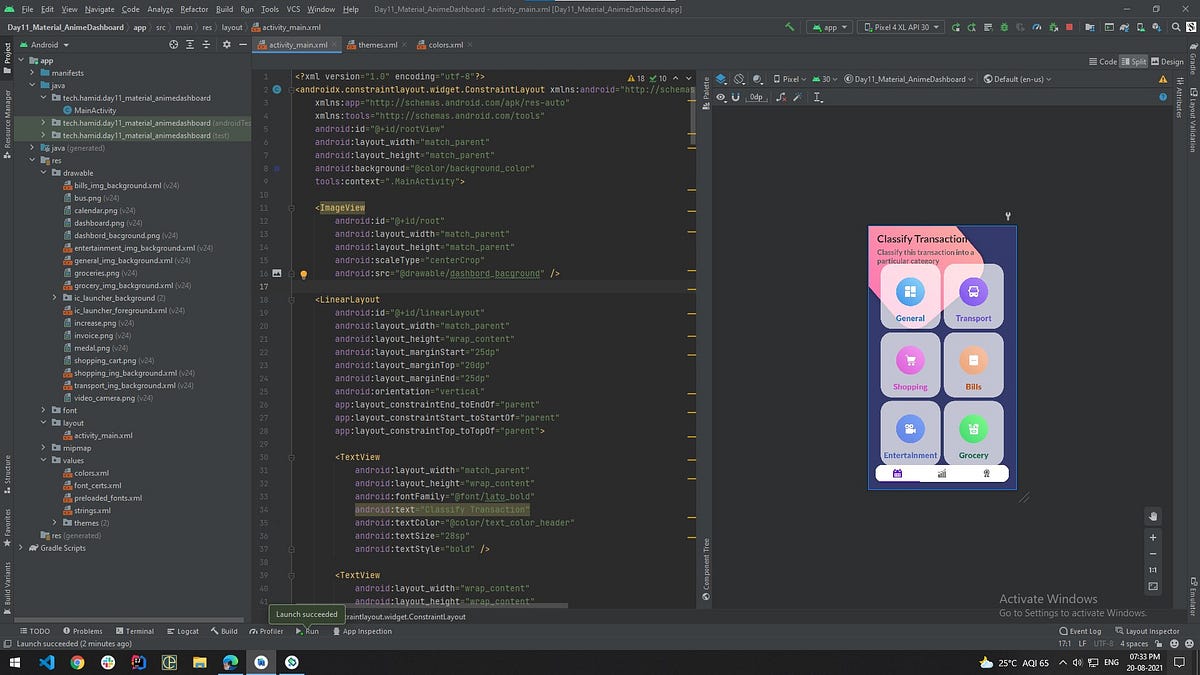Open the Refactor menu
1200x675 pixels.
tap(194, 9)
